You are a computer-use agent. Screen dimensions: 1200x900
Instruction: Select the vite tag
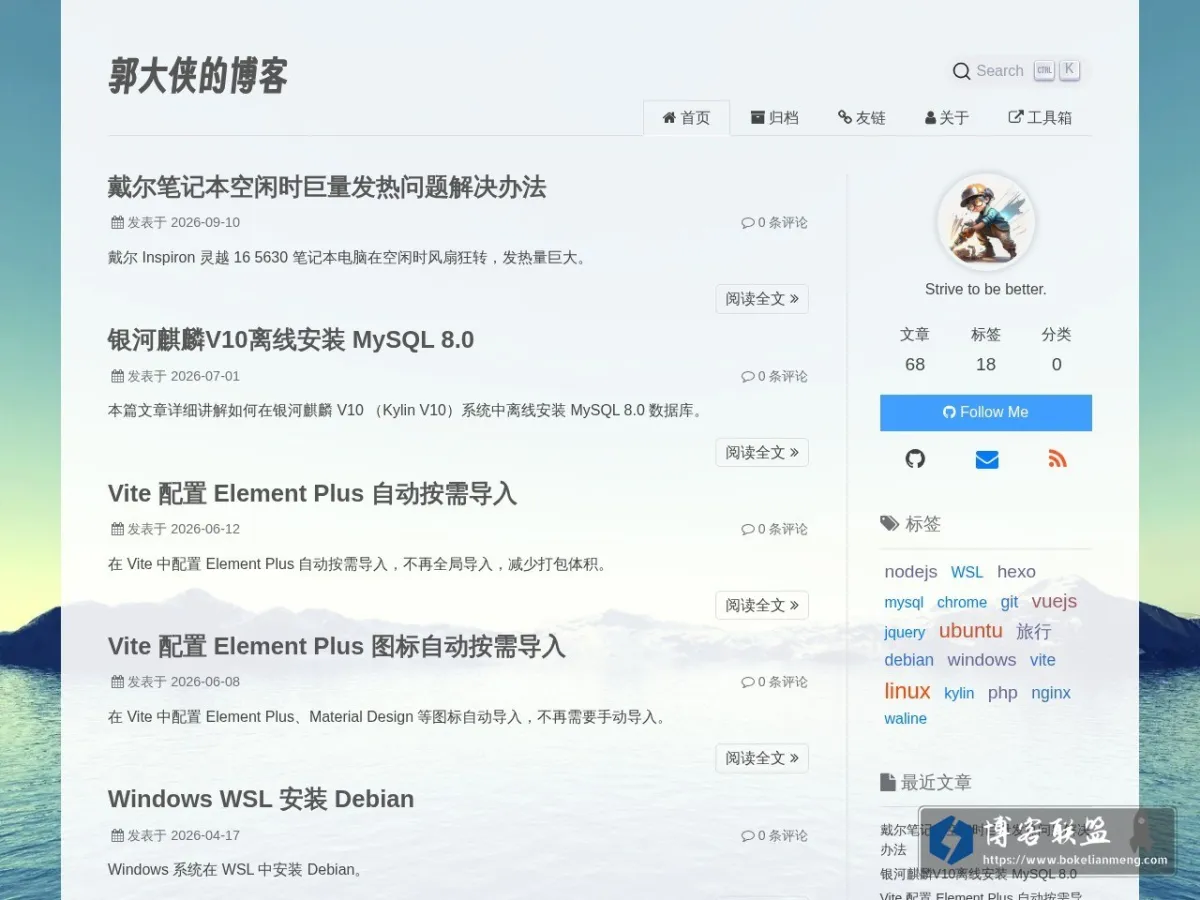(x=1043, y=660)
